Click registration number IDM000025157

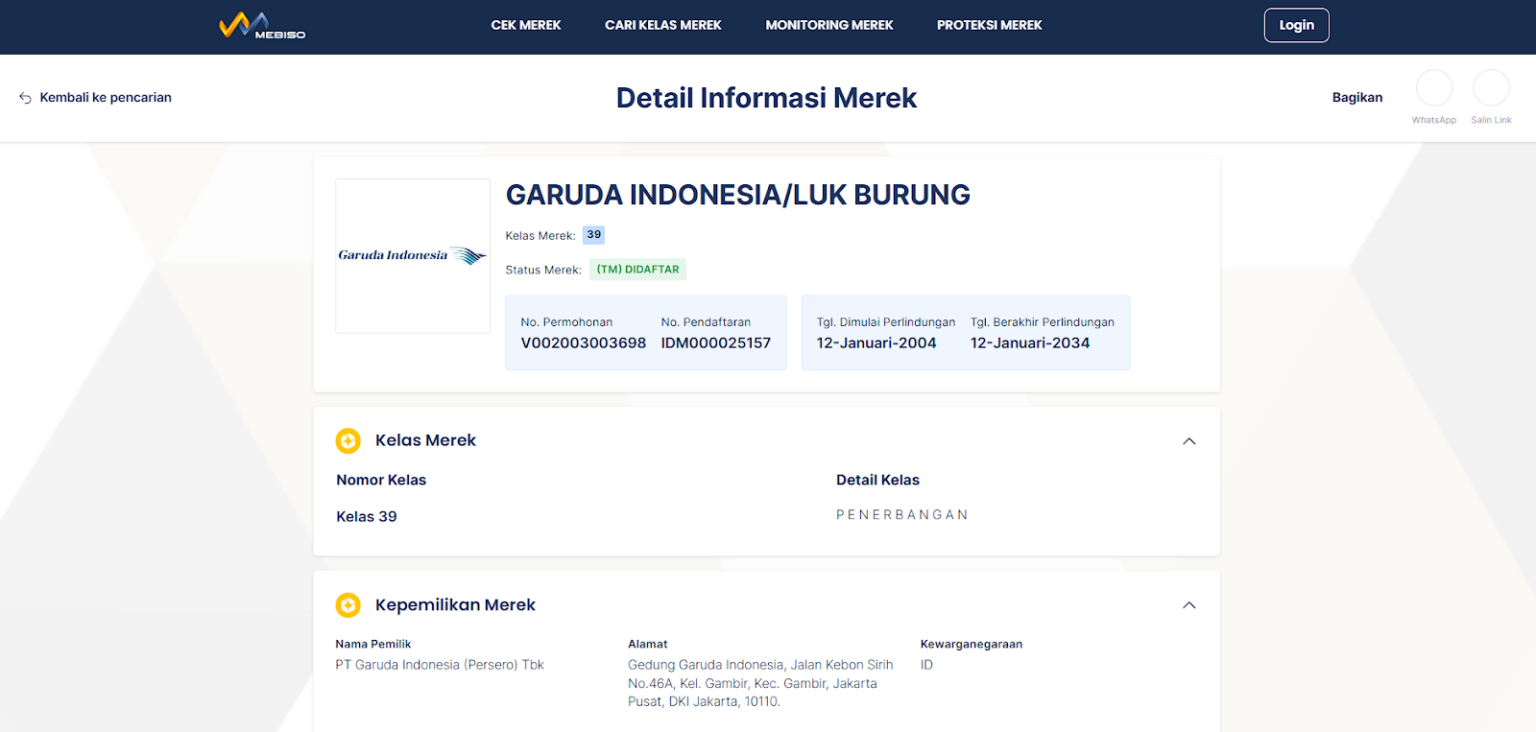tap(717, 342)
